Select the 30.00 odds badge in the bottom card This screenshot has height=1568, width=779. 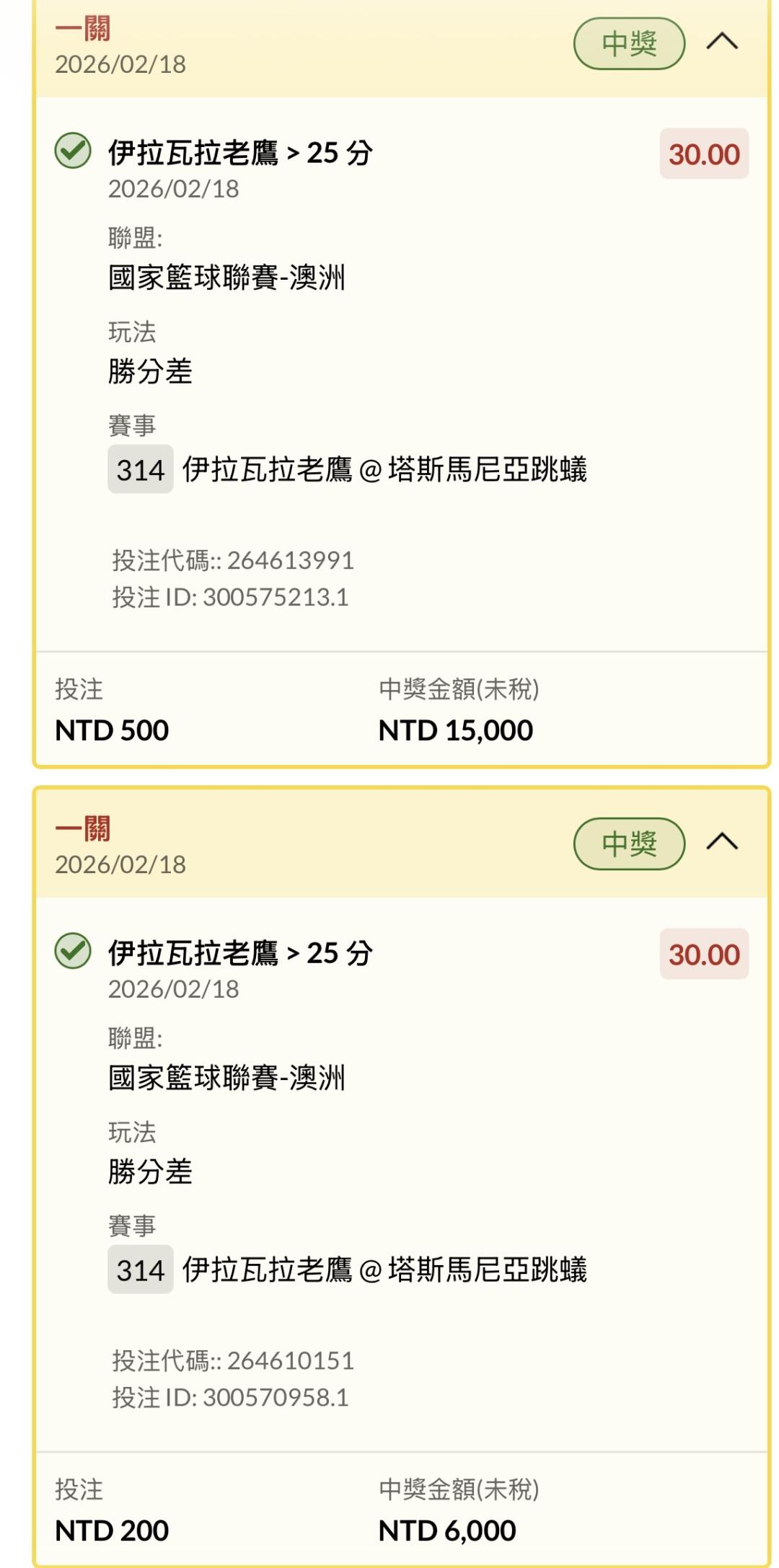coord(704,954)
